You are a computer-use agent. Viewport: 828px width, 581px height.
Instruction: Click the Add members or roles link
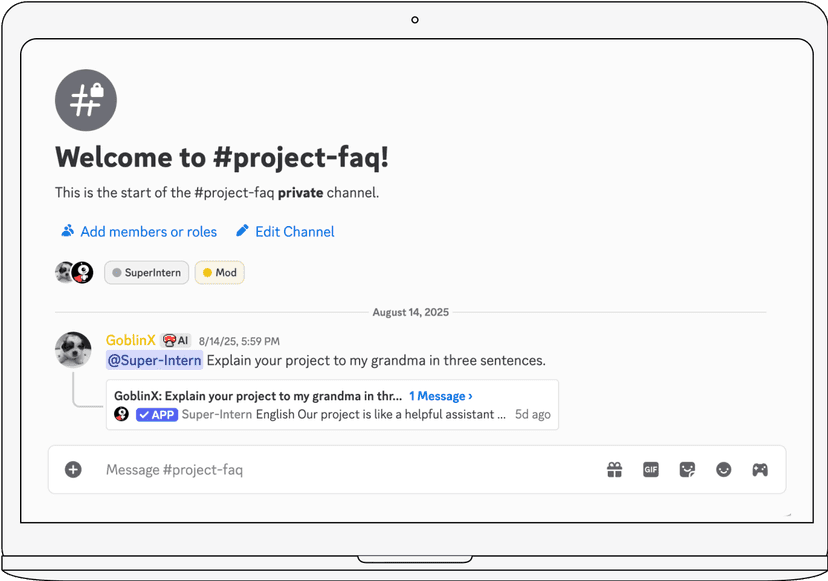[x=148, y=232]
